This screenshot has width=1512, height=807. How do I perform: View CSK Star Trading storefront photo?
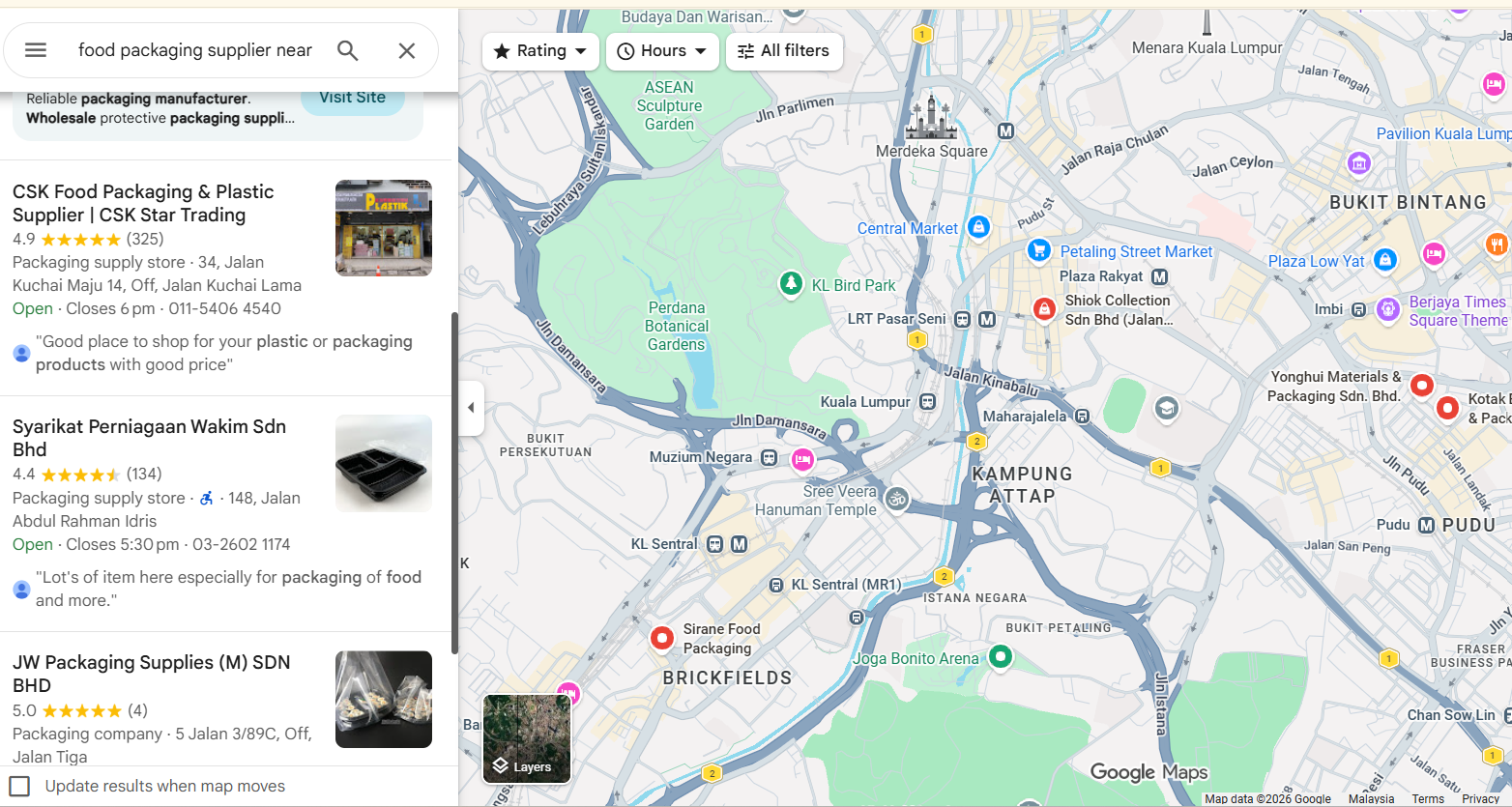click(384, 228)
